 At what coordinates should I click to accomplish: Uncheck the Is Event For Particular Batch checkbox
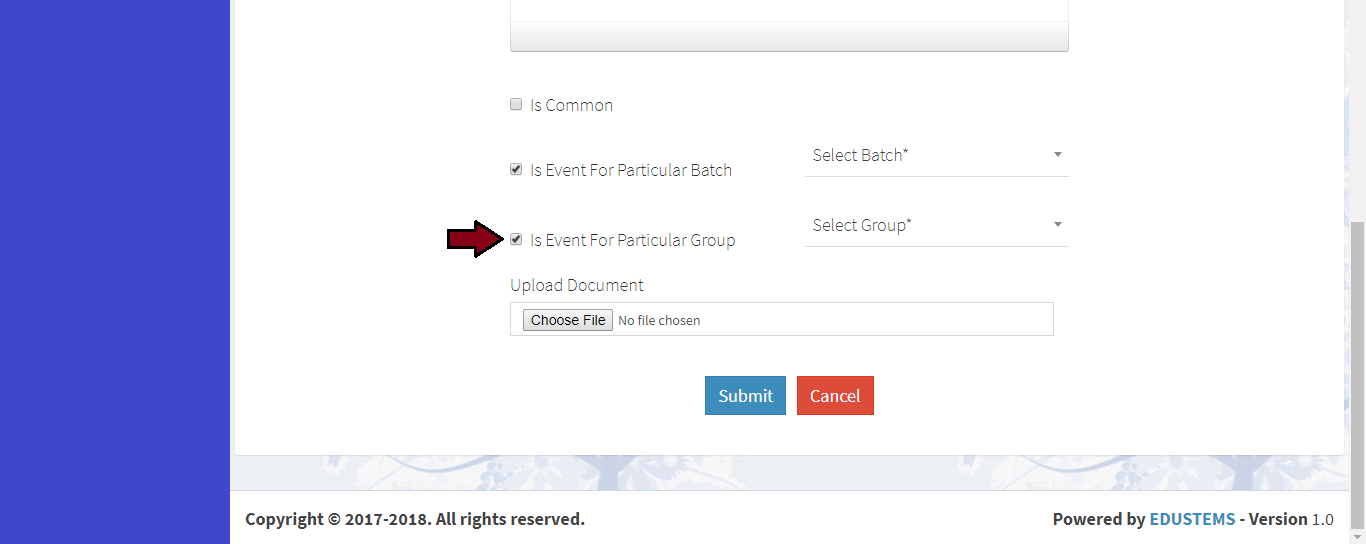click(x=516, y=169)
